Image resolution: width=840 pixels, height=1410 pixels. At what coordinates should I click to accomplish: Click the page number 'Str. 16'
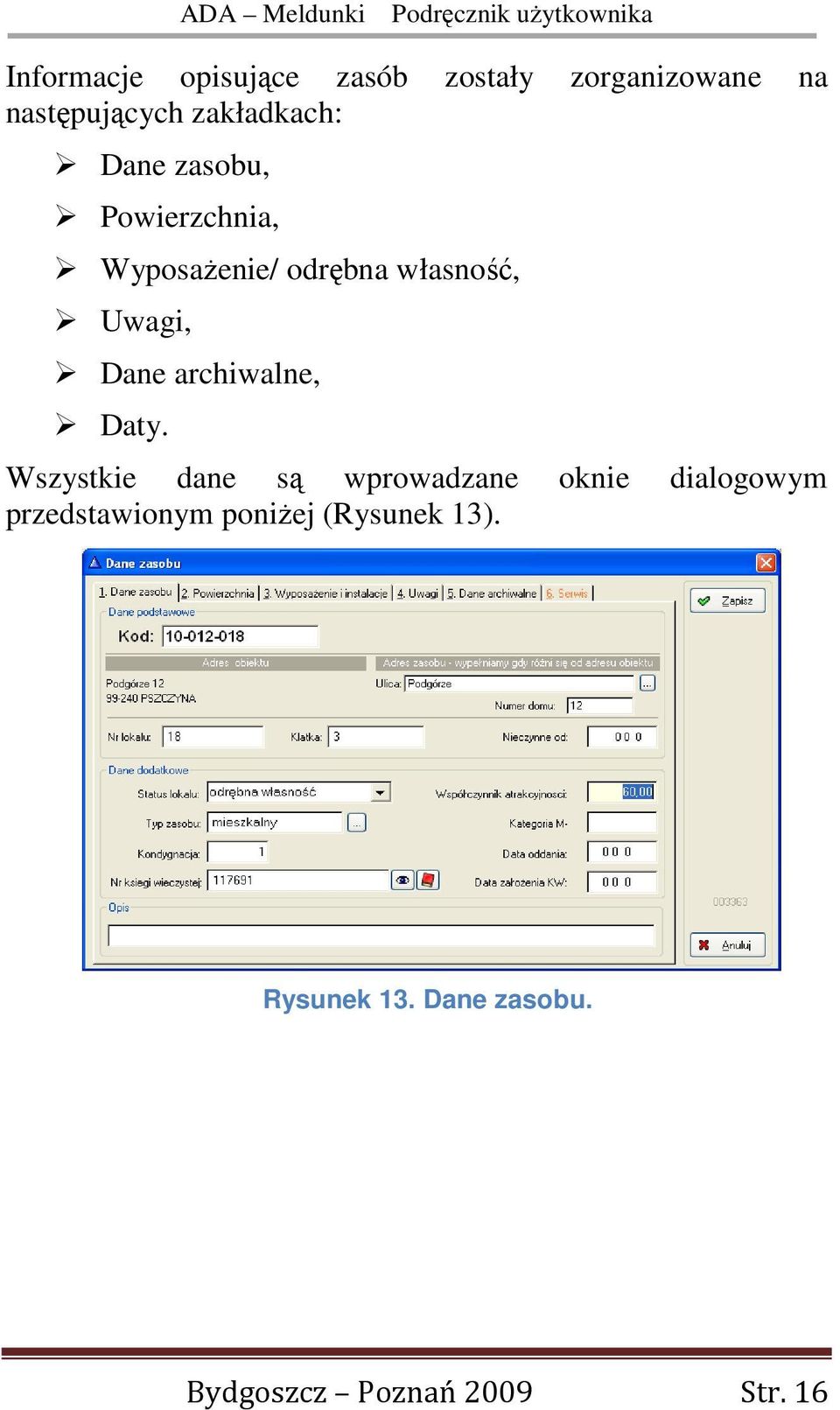783,1392
